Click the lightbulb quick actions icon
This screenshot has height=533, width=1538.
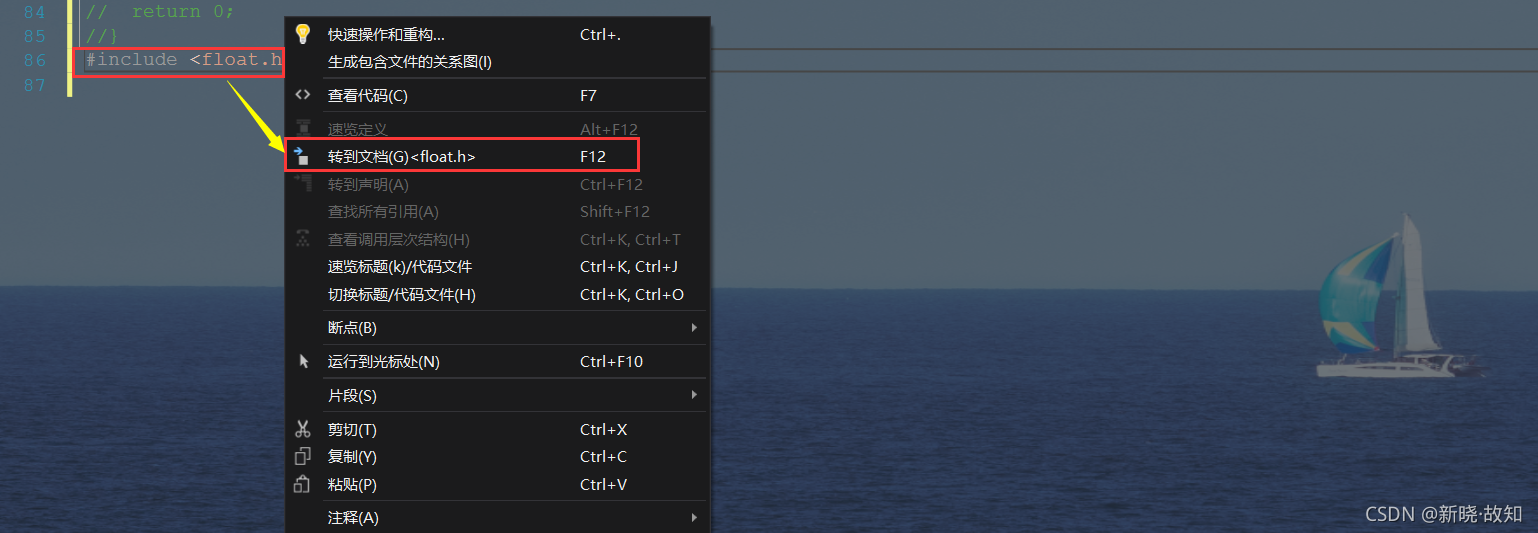point(302,34)
